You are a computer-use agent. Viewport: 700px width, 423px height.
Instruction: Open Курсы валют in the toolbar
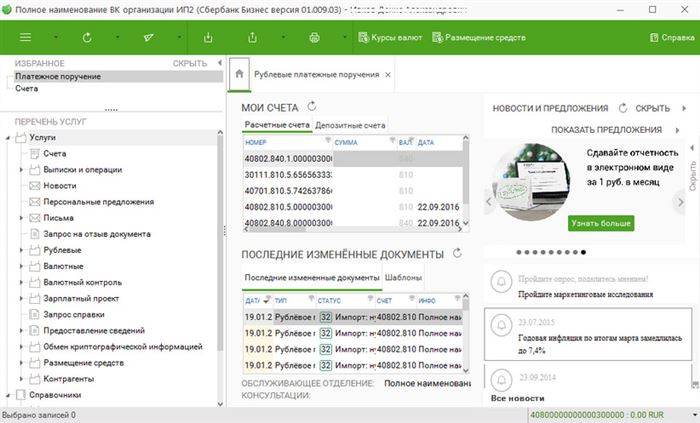coord(390,37)
